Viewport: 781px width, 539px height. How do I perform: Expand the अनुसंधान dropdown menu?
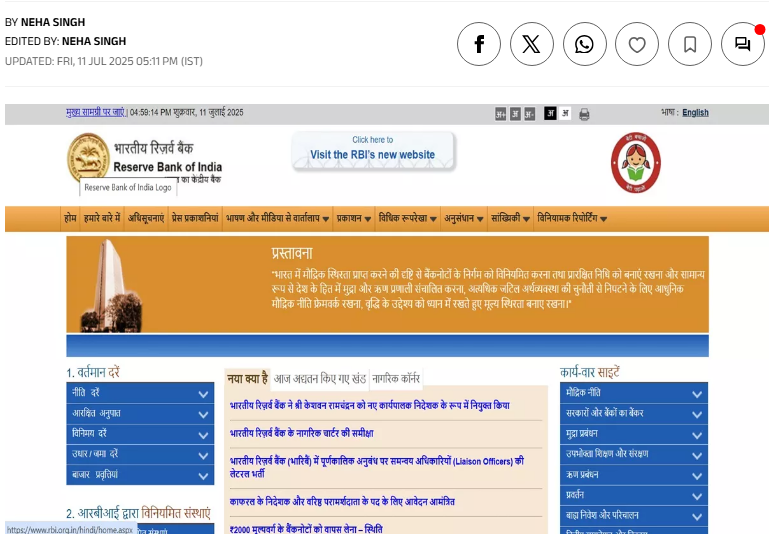464,218
